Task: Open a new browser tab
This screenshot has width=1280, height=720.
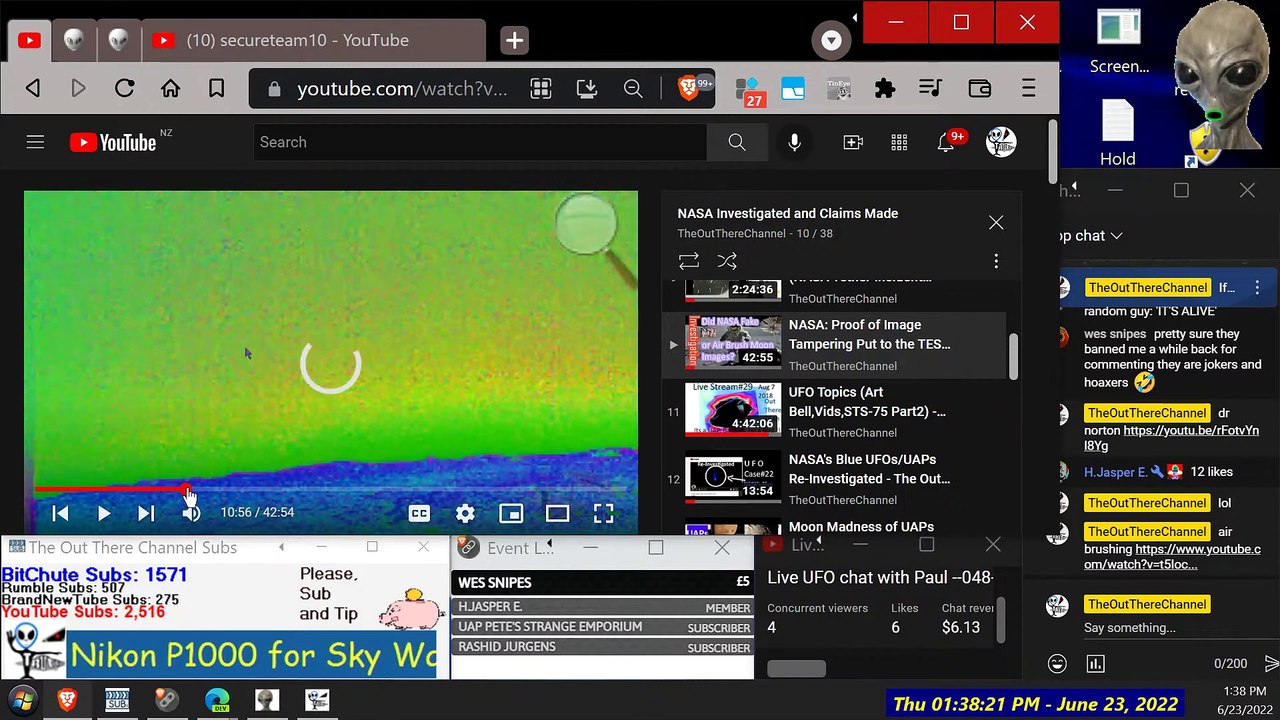Action: 514,41
